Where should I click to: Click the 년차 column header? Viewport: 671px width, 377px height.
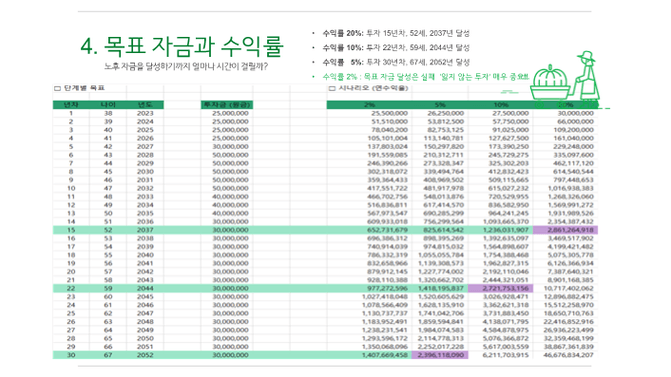[71, 105]
